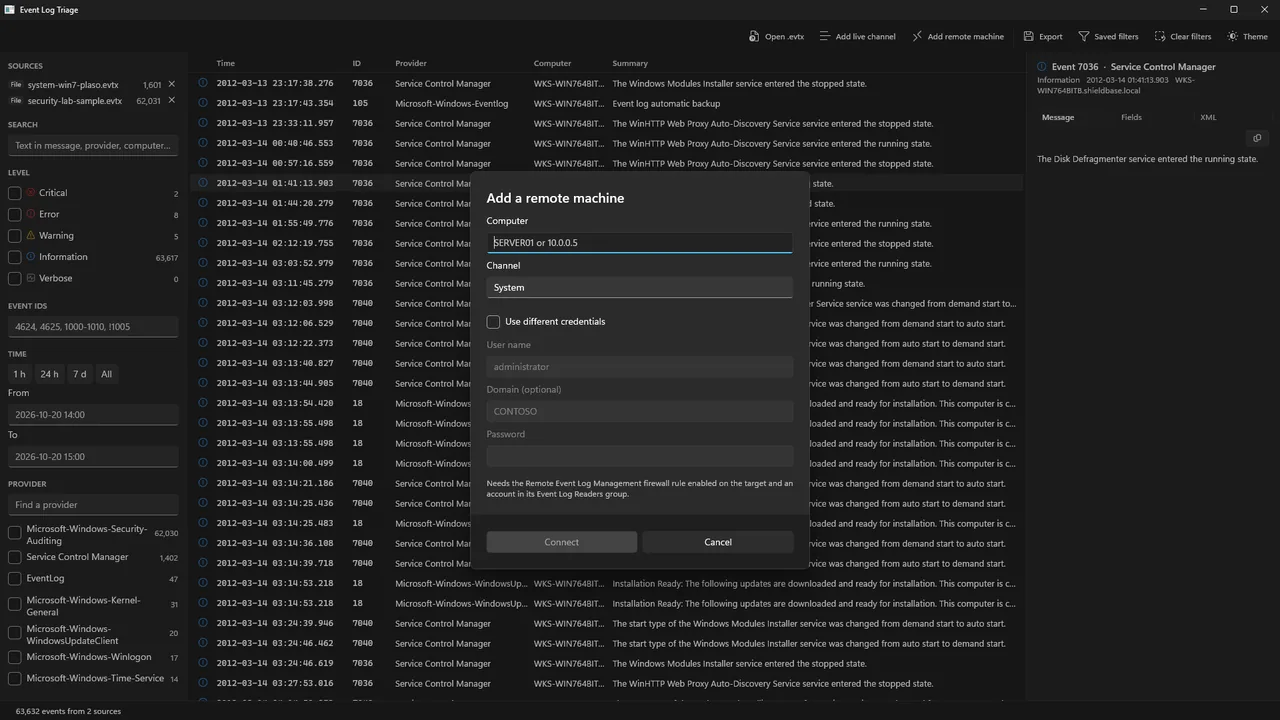Check the EventLog provider filter
Screen dimensions: 1280x720
click(15, 579)
